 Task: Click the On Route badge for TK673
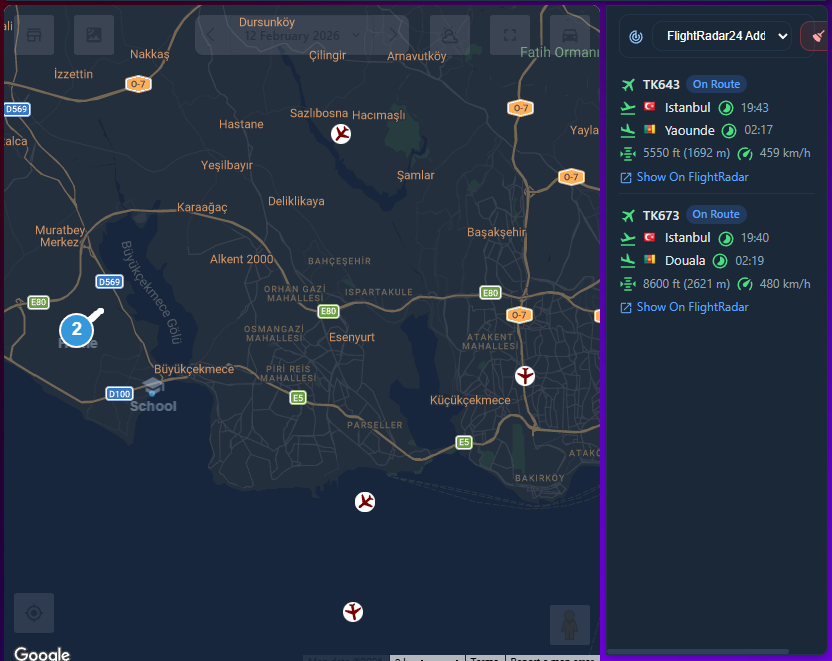coord(716,214)
